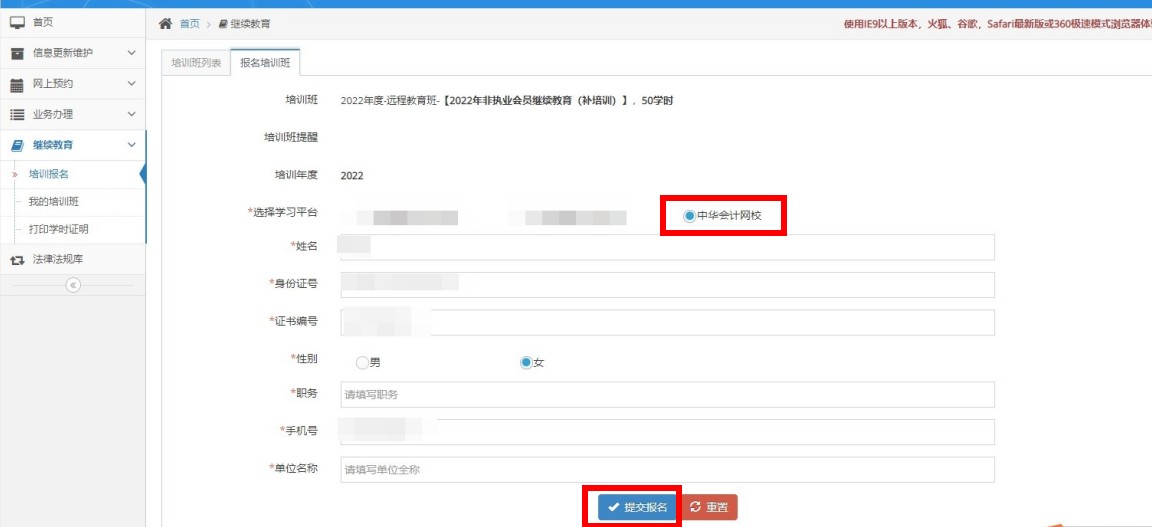Collapse the 继续教育 chevron

(132, 146)
